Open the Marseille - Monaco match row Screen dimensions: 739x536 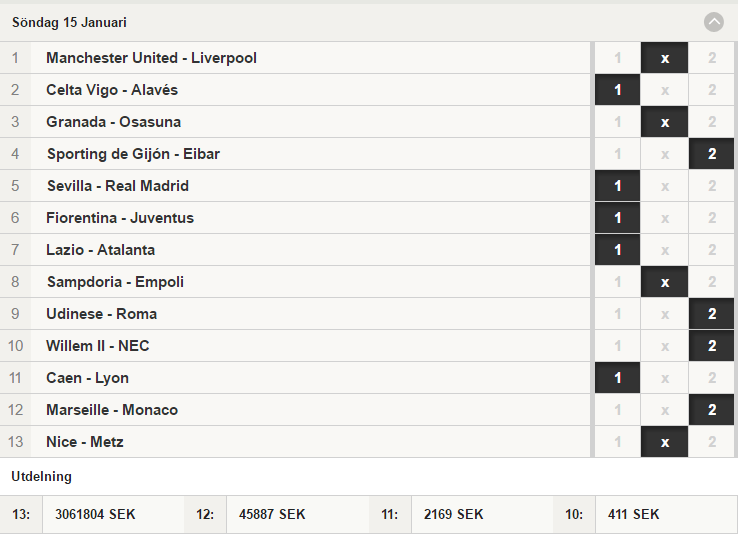(295, 410)
